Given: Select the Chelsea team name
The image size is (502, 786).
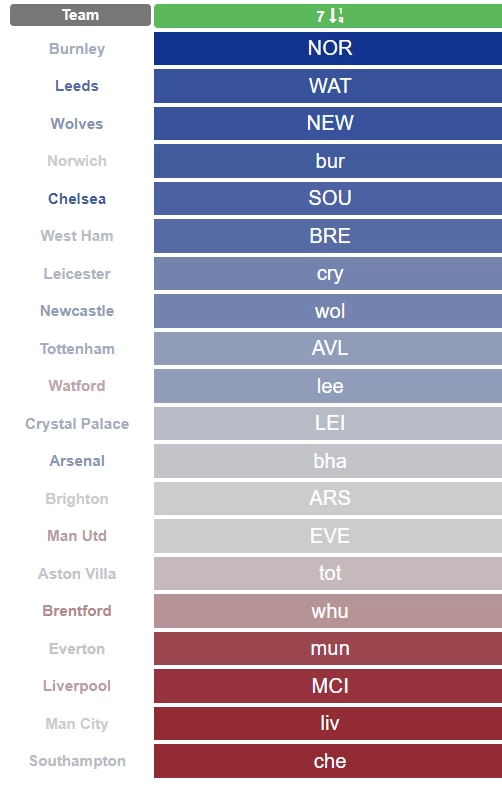Looking at the screenshot, I should coord(77,199).
